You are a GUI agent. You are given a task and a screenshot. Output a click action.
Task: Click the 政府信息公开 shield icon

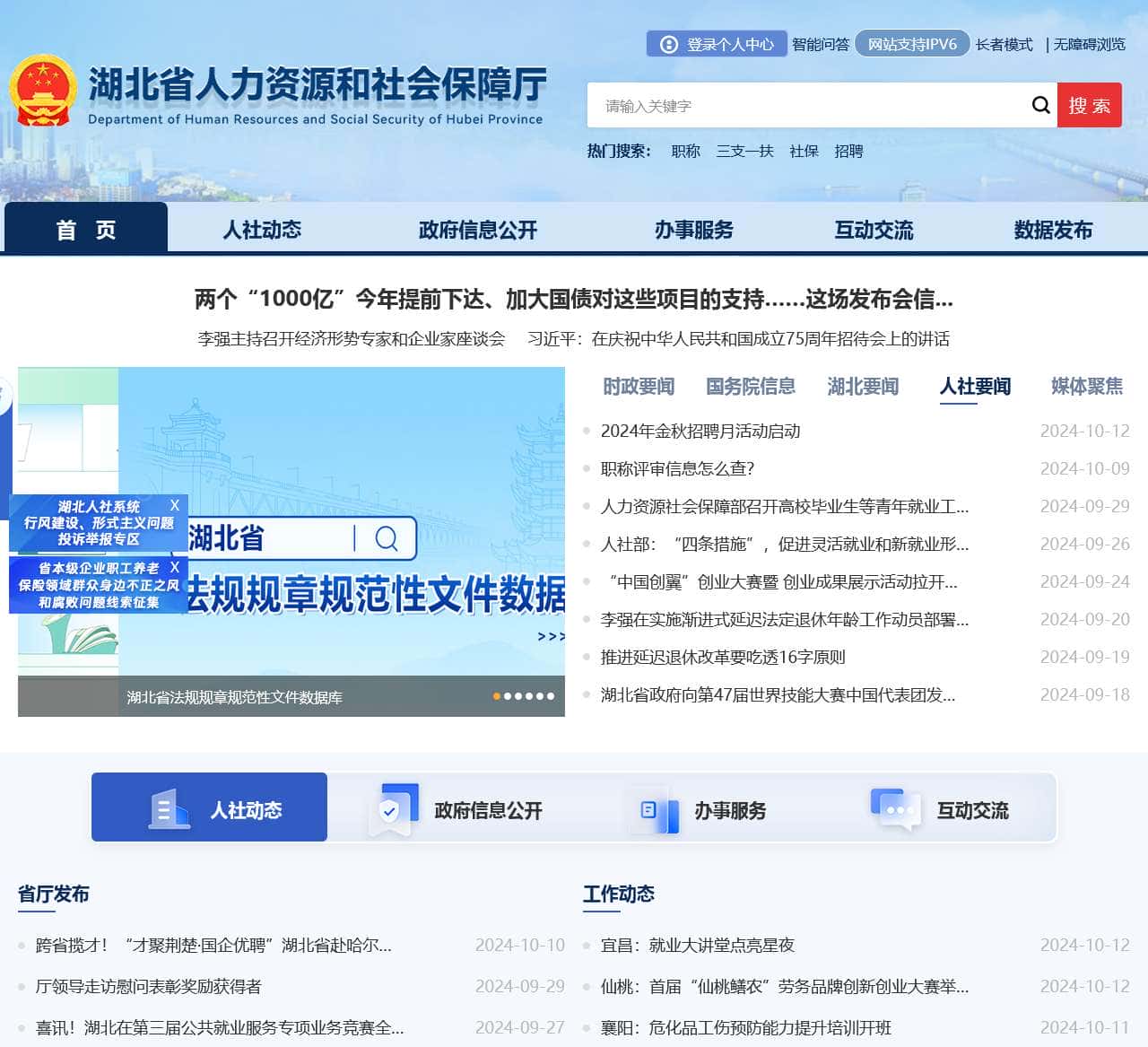point(394,808)
